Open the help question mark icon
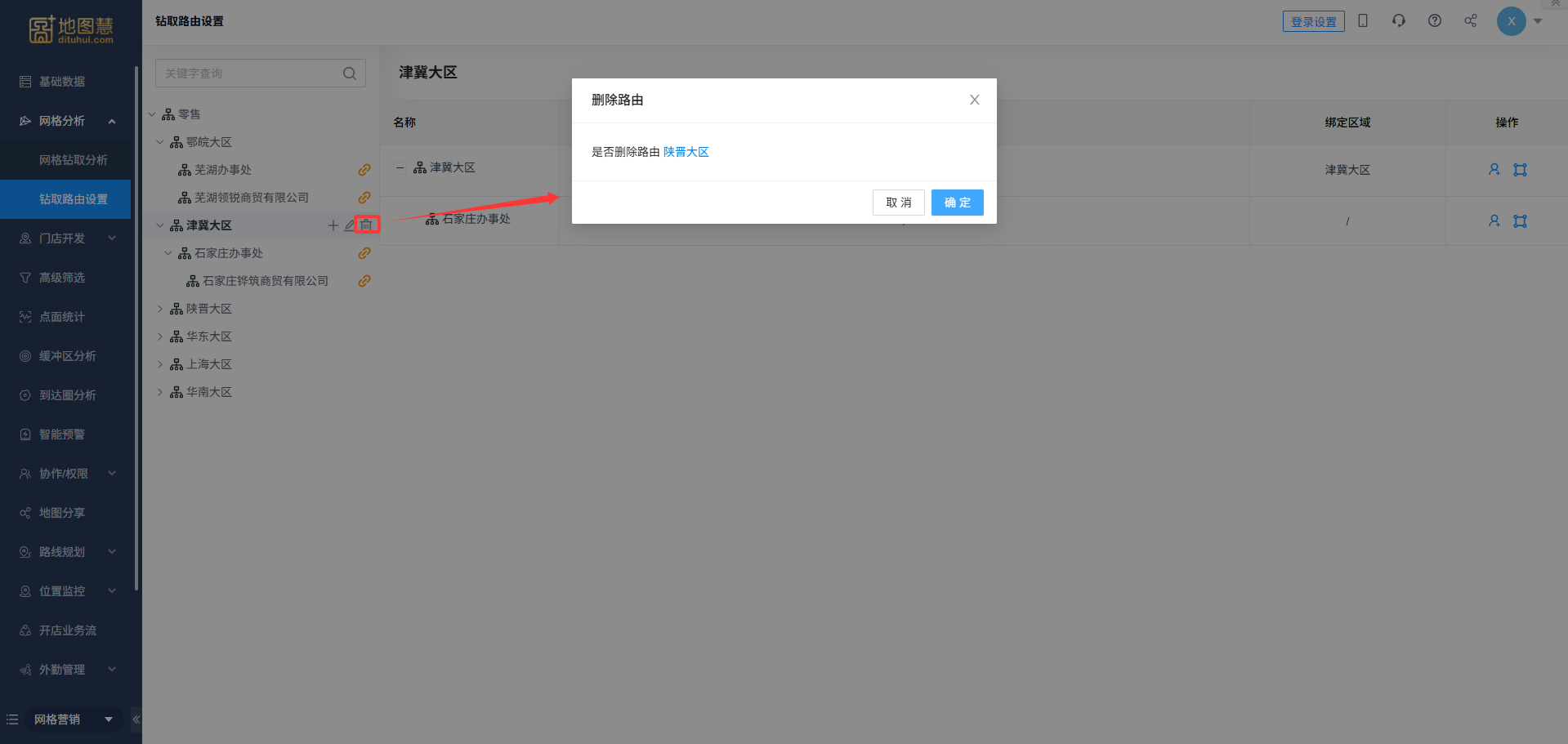Image resolution: width=1568 pixels, height=744 pixels. click(x=1434, y=21)
